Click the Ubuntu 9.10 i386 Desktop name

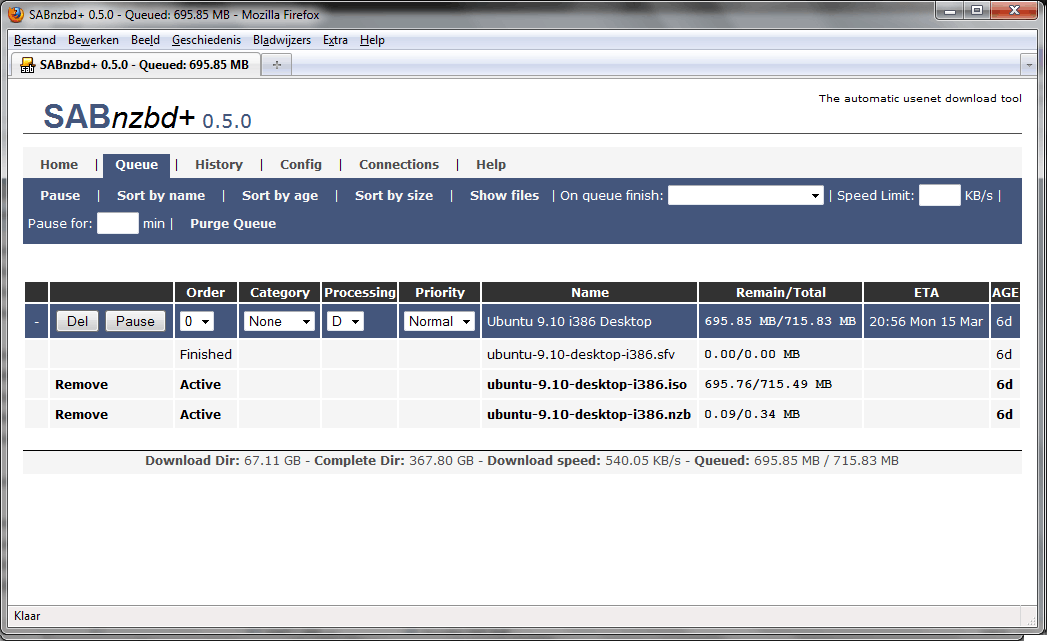(569, 321)
